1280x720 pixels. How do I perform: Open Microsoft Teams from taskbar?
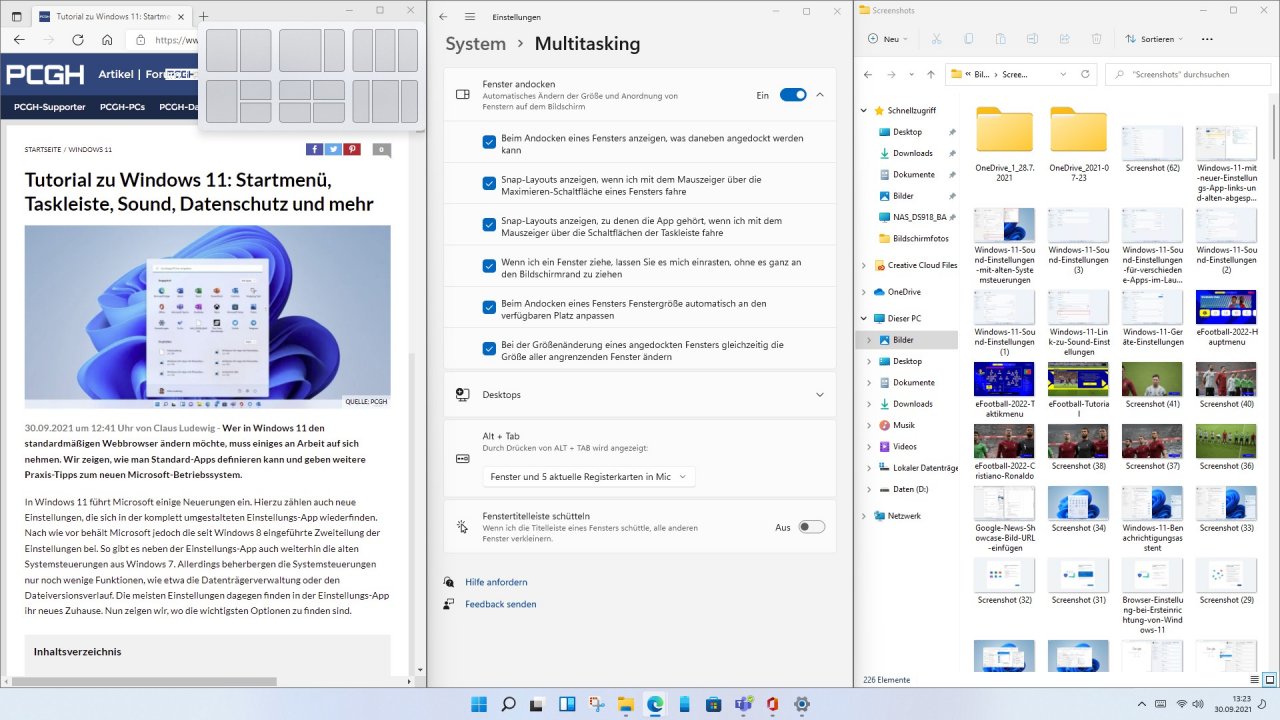coord(743,704)
